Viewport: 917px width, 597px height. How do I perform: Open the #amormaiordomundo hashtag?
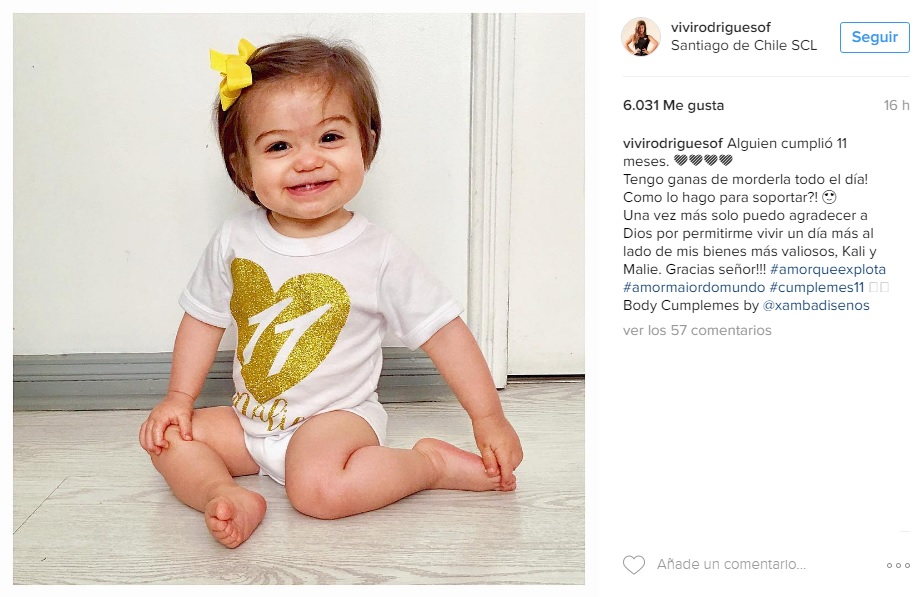point(694,288)
